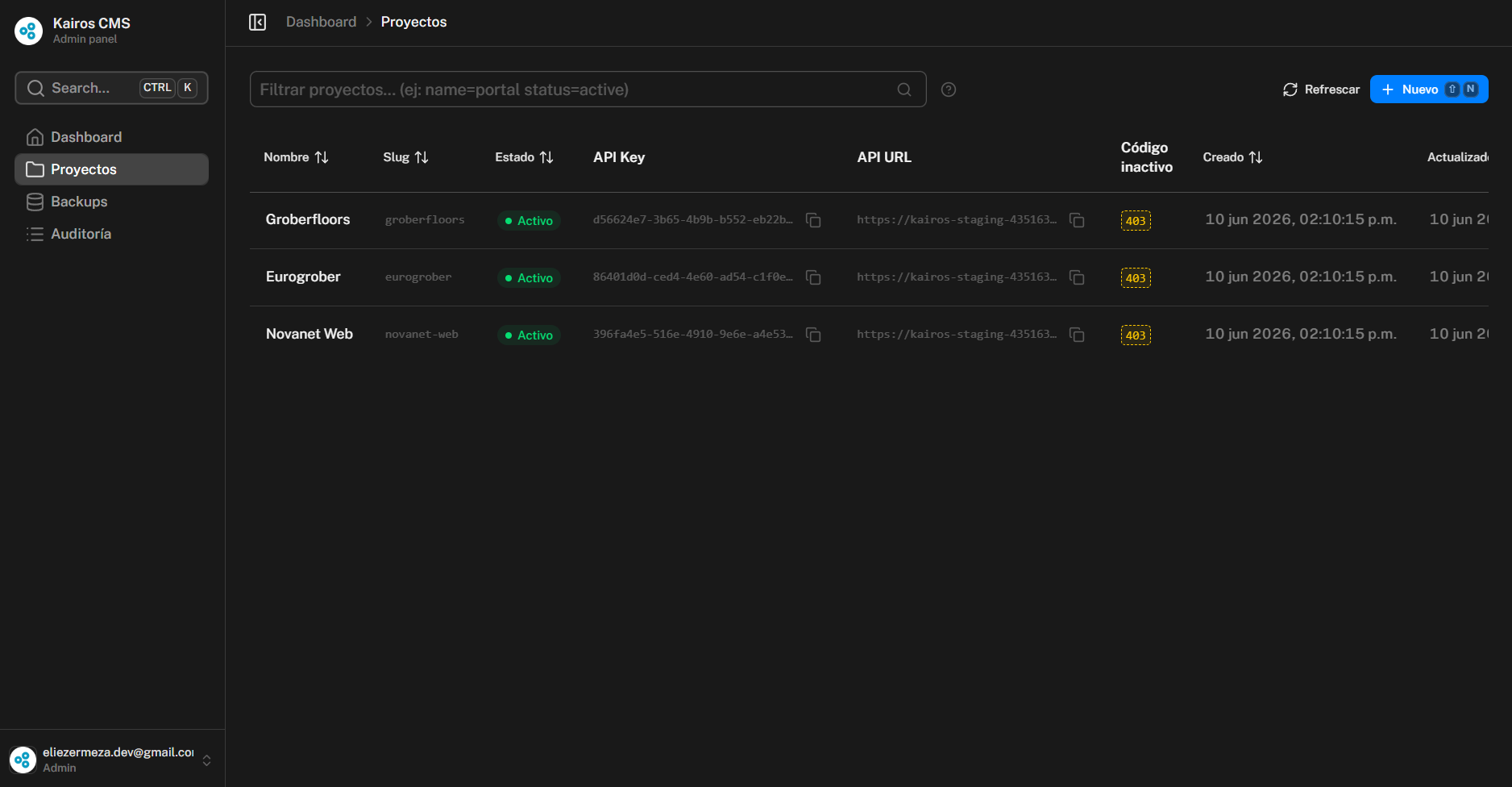
Task: Click the groberfloors slug cell
Action: click(x=425, y=219)
